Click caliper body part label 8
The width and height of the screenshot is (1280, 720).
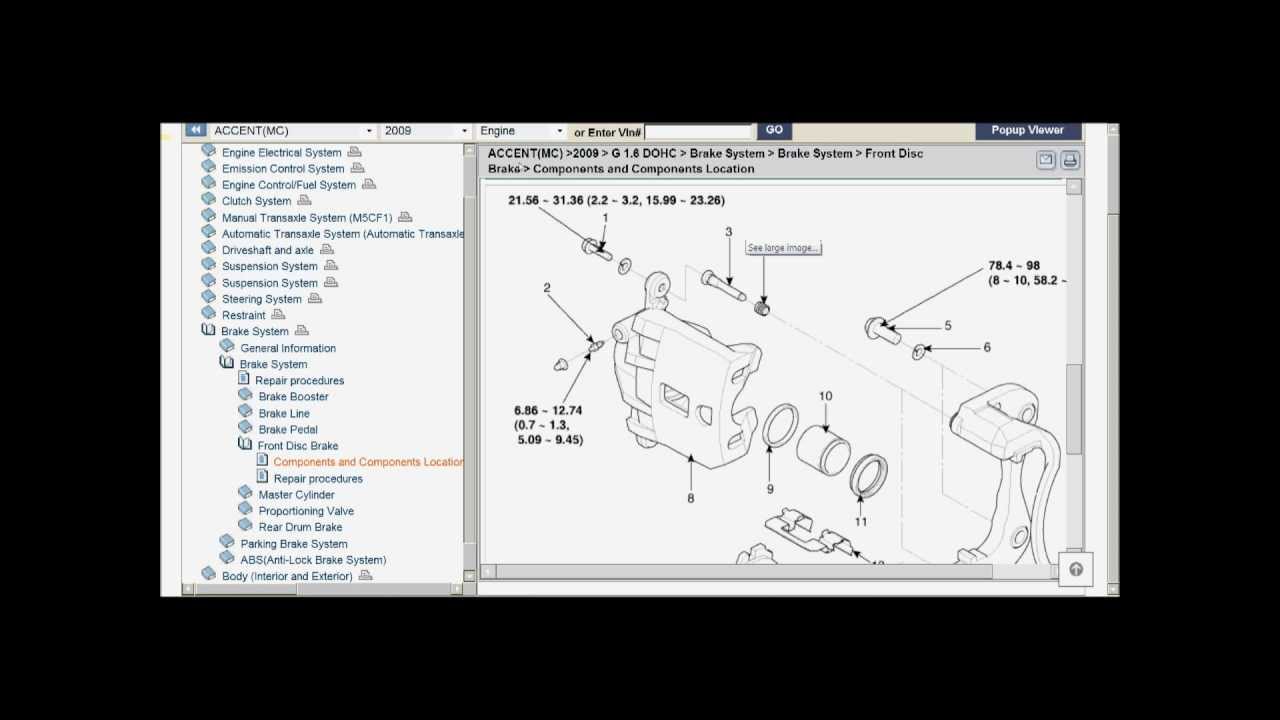(x=690, y=498)
